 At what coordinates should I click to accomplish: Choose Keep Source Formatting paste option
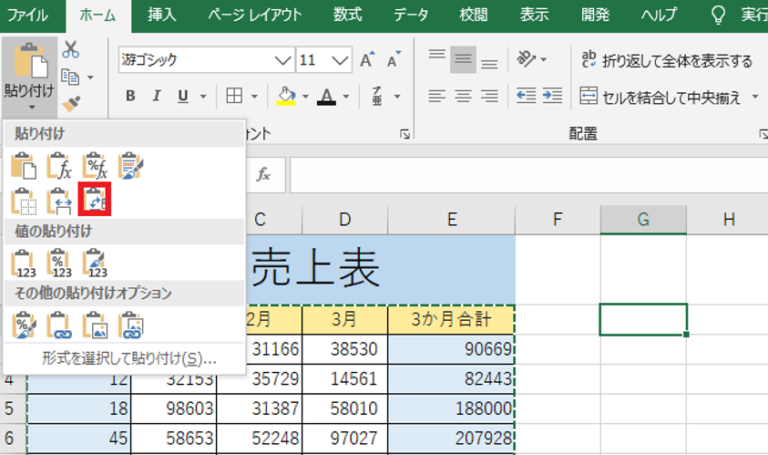pos(131,166)
